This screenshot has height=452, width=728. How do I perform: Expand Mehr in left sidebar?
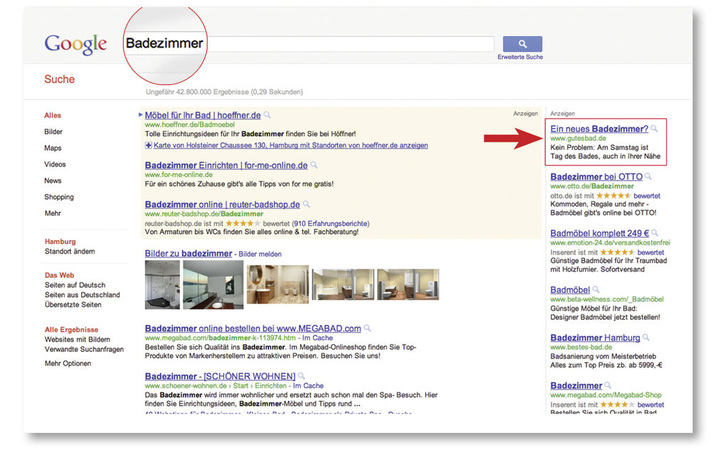[x=52, y=213]
